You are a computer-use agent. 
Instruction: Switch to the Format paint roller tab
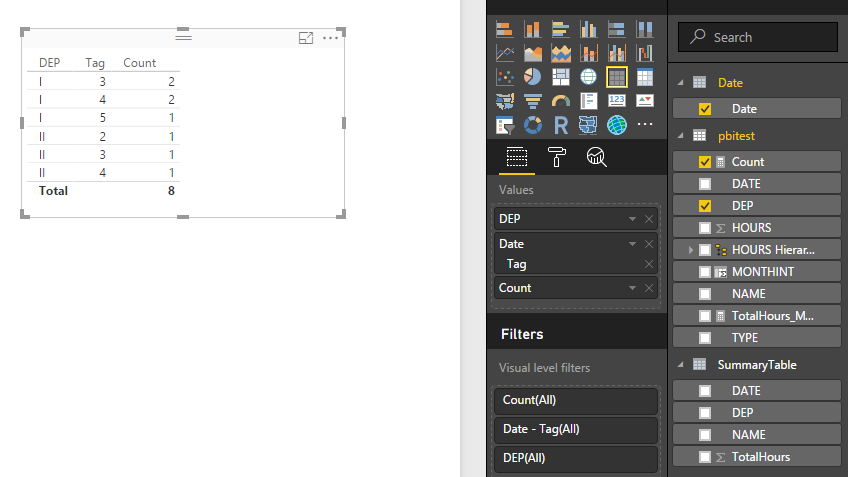(x=556, y=157)
